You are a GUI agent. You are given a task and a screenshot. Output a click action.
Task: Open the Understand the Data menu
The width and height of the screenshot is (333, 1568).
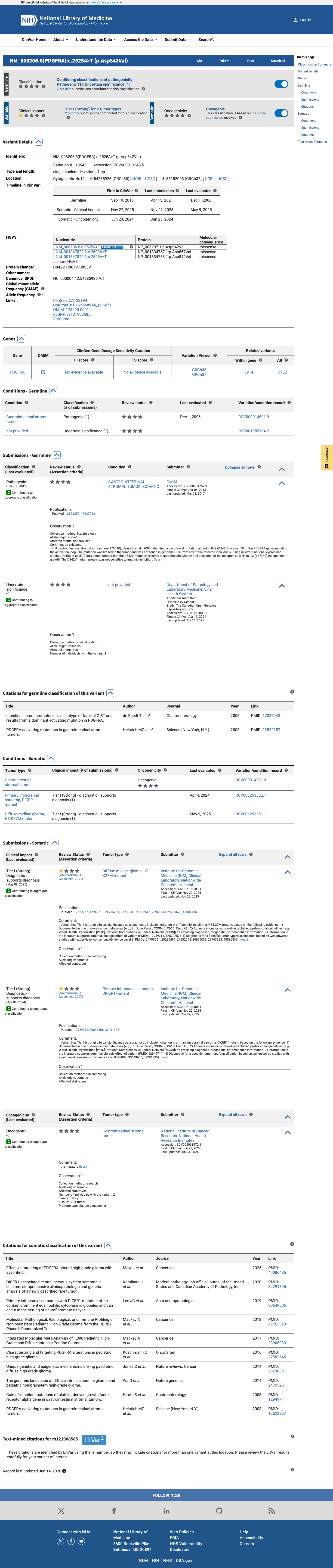pyautogui.click(x=96, y=40)
